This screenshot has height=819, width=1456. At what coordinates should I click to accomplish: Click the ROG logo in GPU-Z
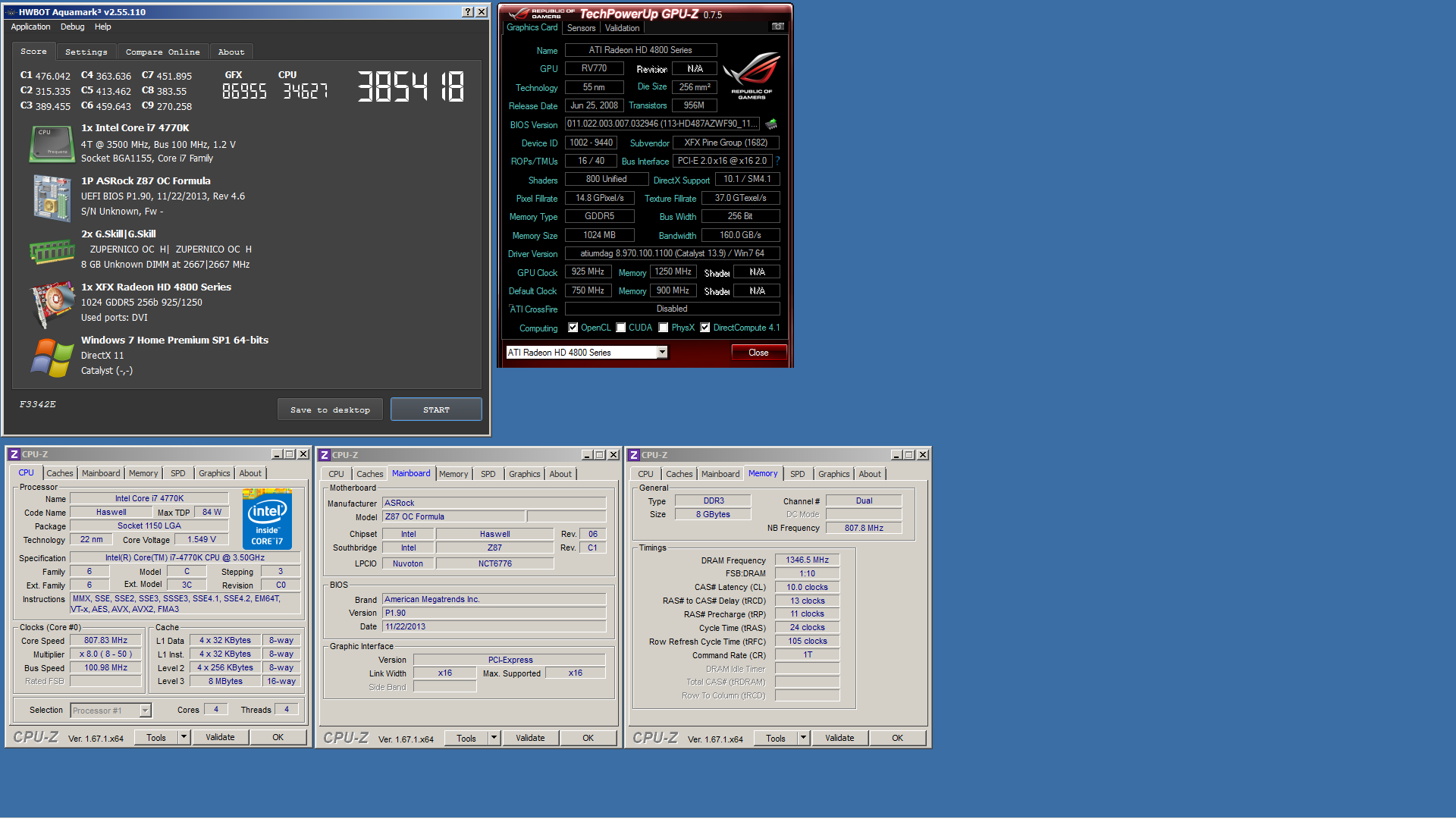tap(752, 75)
